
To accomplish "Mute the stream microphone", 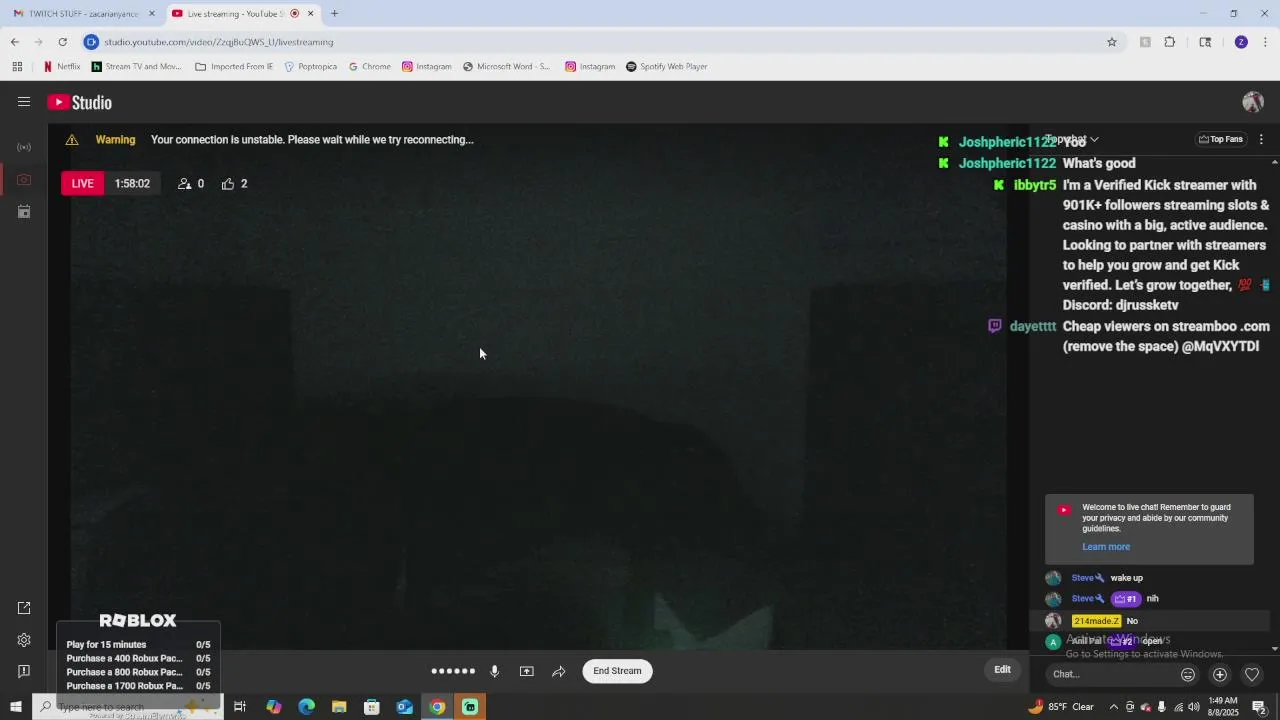I will (x=494, y=671).
